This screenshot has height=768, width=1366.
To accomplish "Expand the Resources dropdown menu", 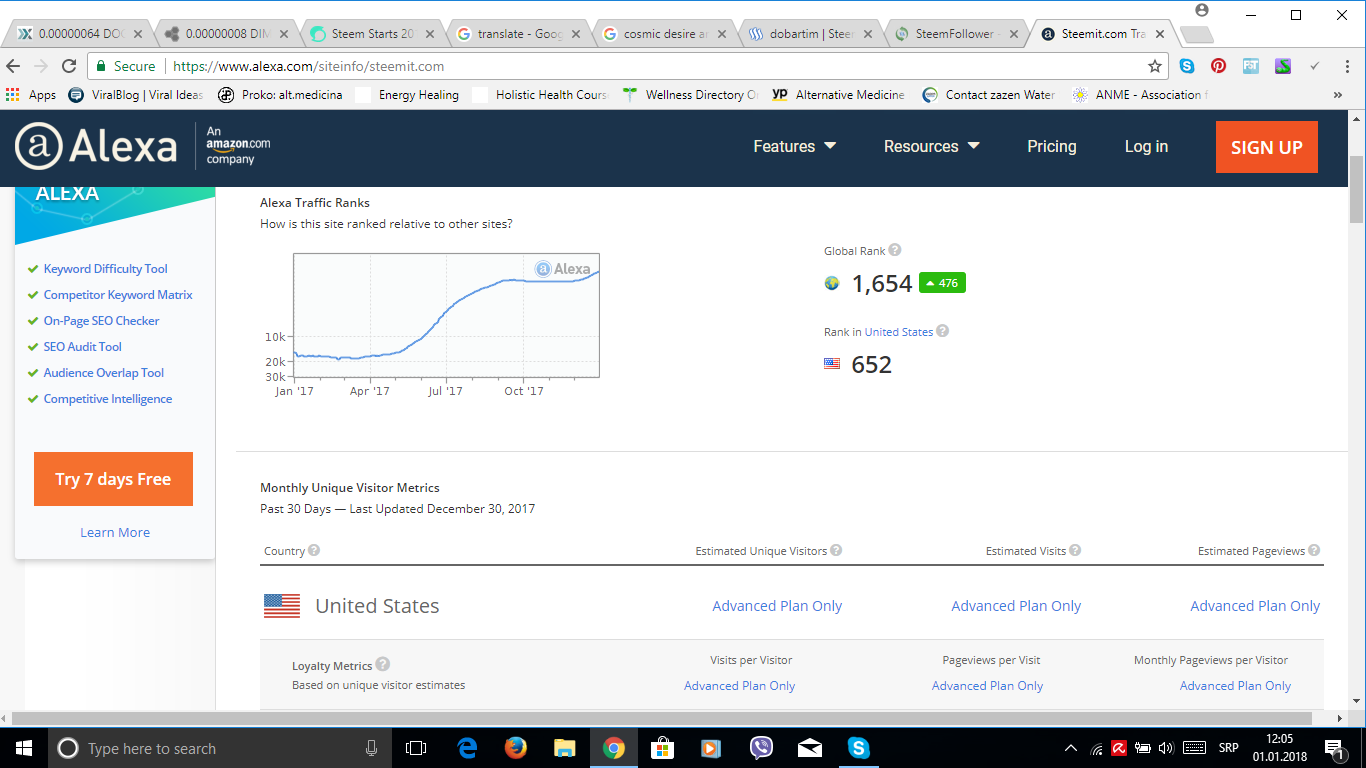I will pos(931,146).
